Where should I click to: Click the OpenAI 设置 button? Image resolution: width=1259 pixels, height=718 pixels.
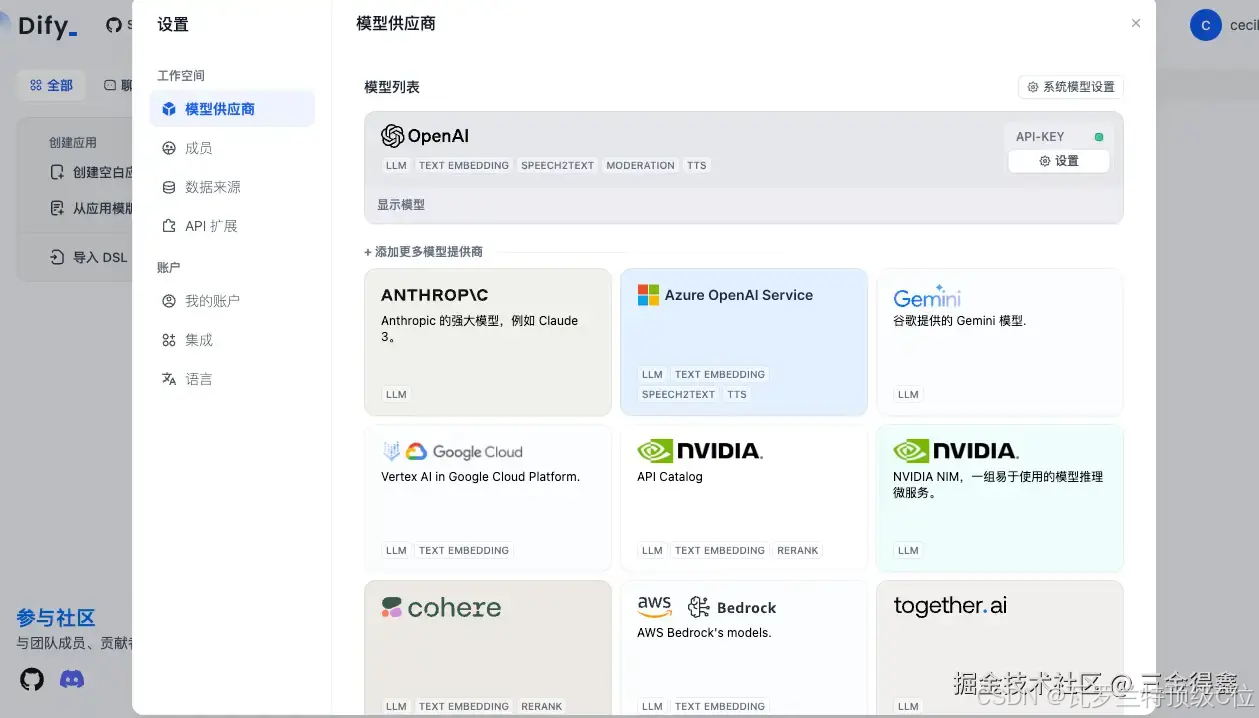(x=1059, y=161)
